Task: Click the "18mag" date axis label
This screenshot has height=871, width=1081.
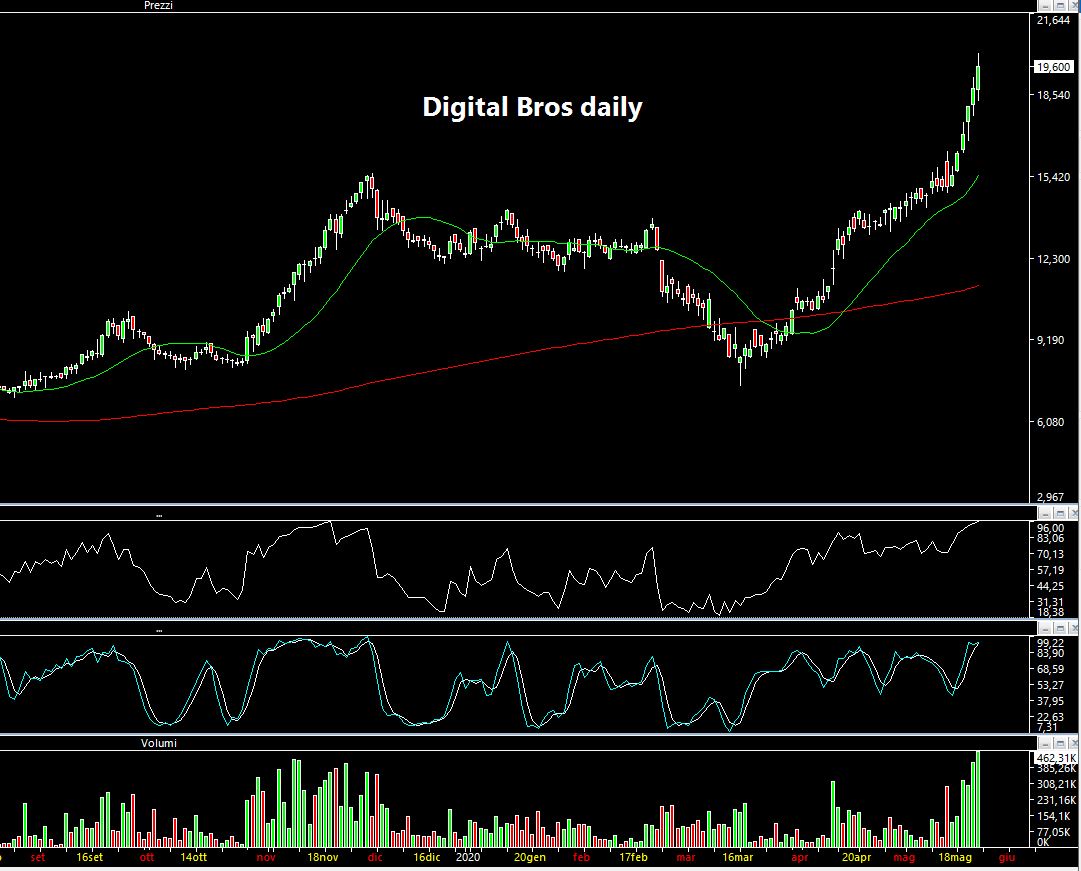Action: coord(955,857)
